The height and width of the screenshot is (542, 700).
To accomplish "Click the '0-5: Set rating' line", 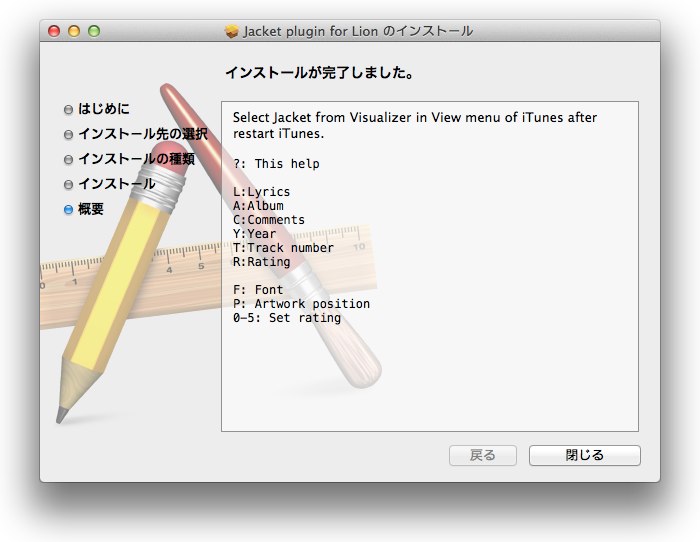I will (287, 317).
